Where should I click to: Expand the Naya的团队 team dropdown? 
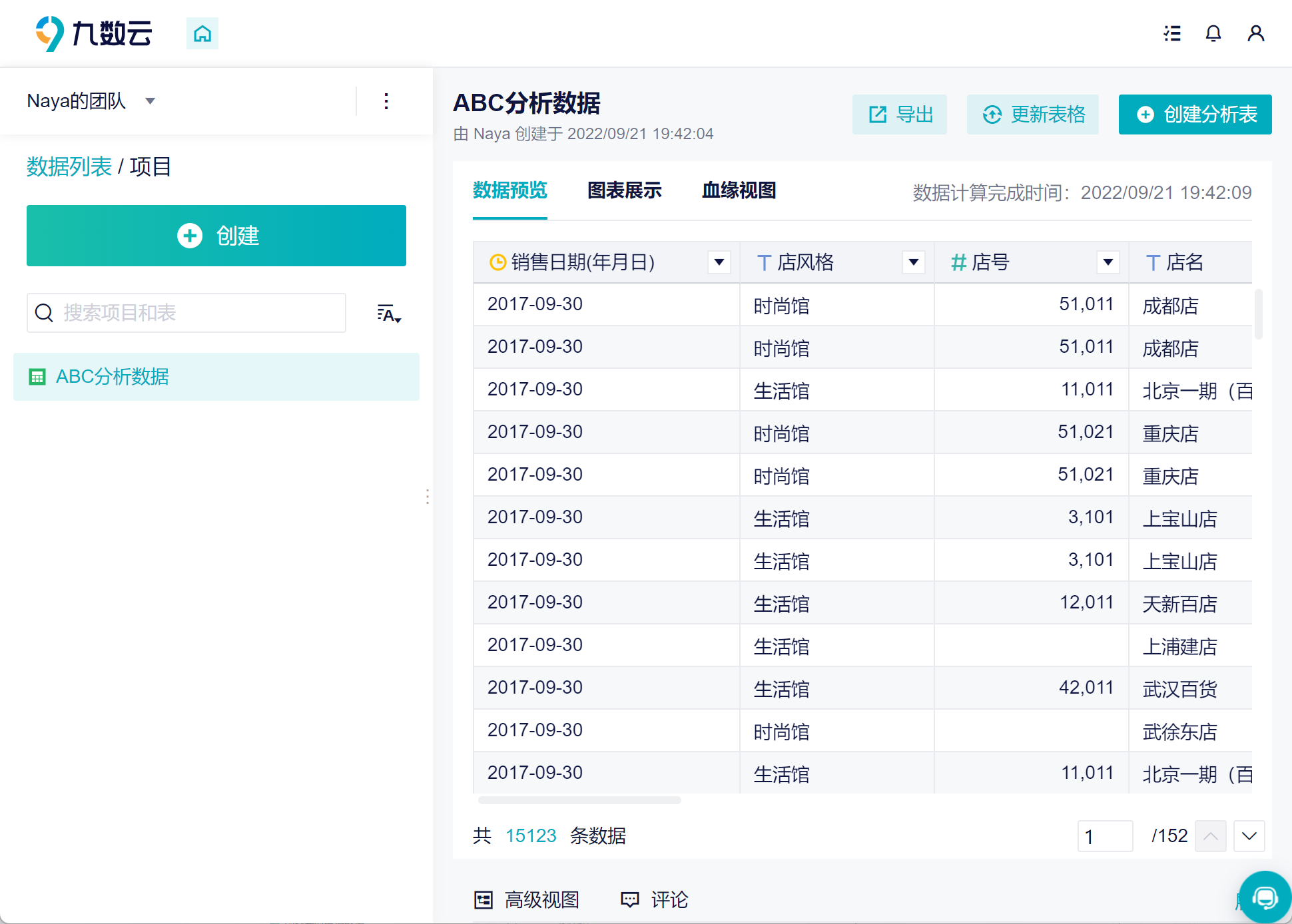click(150, 101)
